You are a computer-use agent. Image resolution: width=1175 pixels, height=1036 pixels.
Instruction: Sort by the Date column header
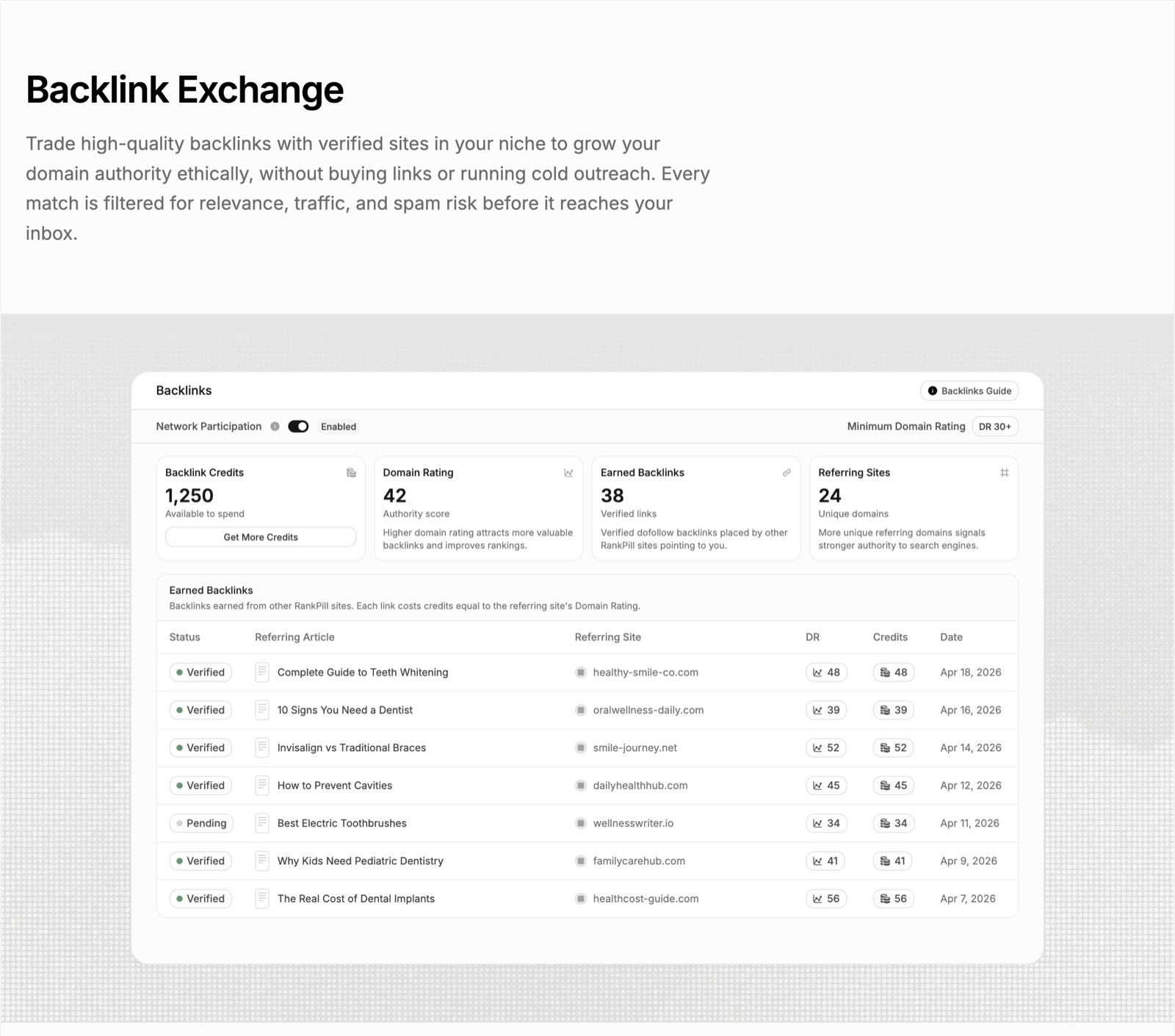click(x=951, y=637)
